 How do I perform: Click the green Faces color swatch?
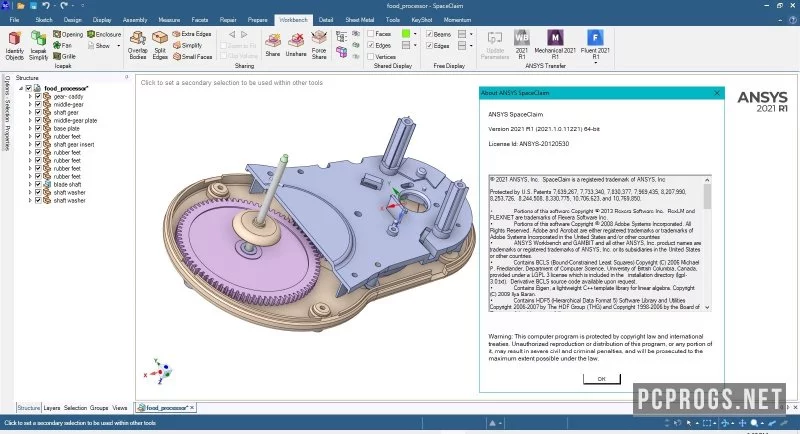(x=406, y=34)
